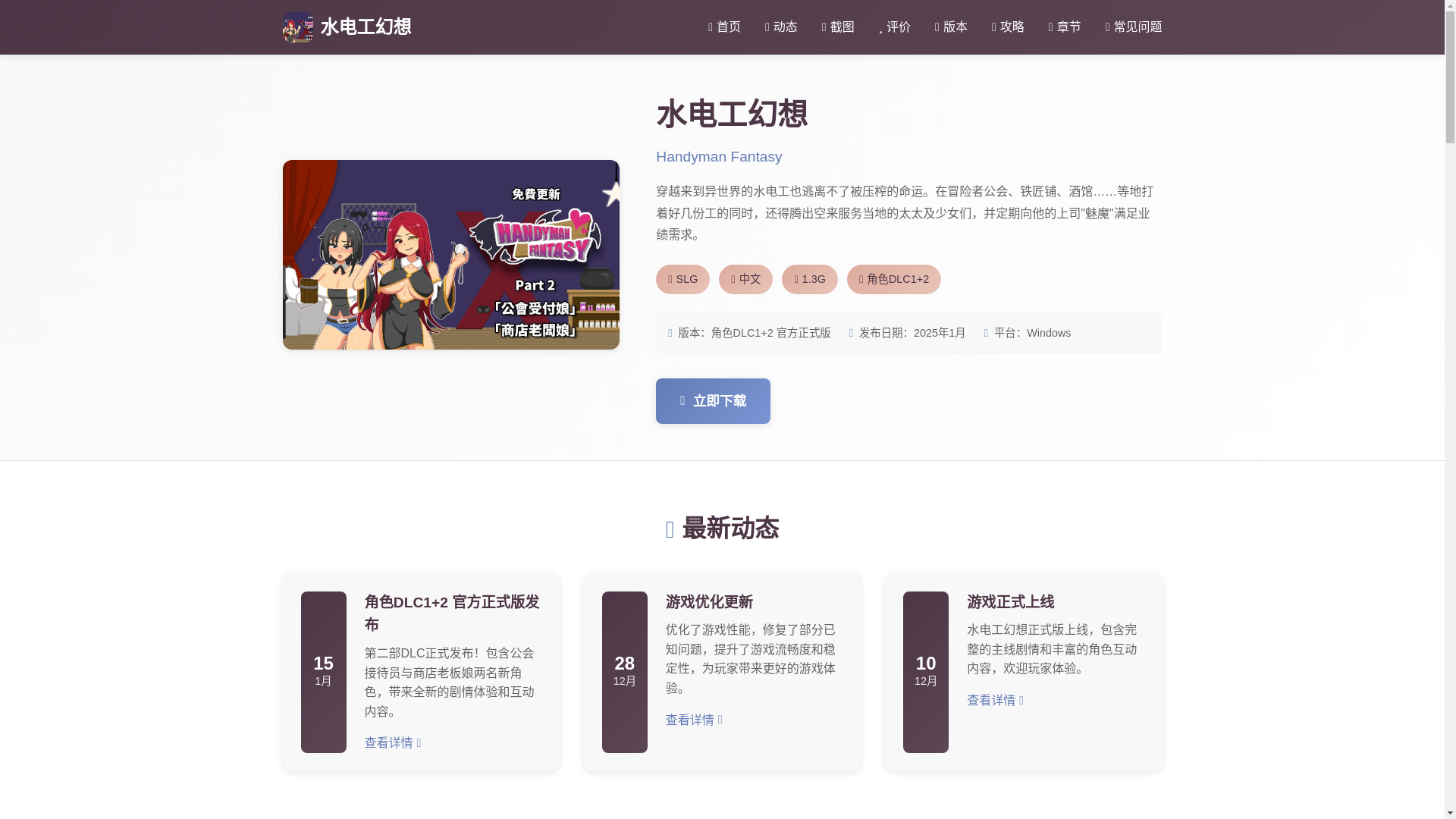Open the 截图 nav item
This screenshot has width=1456, height=819.
[838, 27]
